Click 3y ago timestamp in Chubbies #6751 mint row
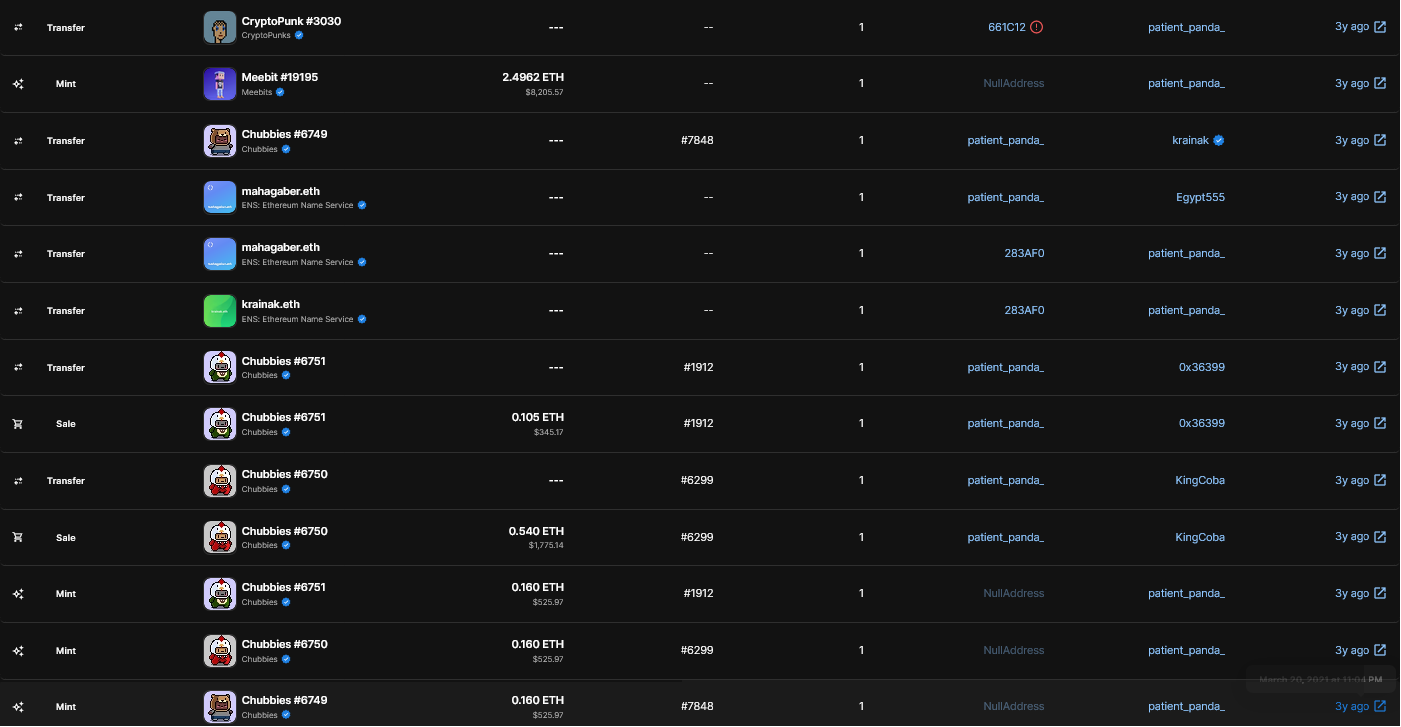 tap(1352, 593)
